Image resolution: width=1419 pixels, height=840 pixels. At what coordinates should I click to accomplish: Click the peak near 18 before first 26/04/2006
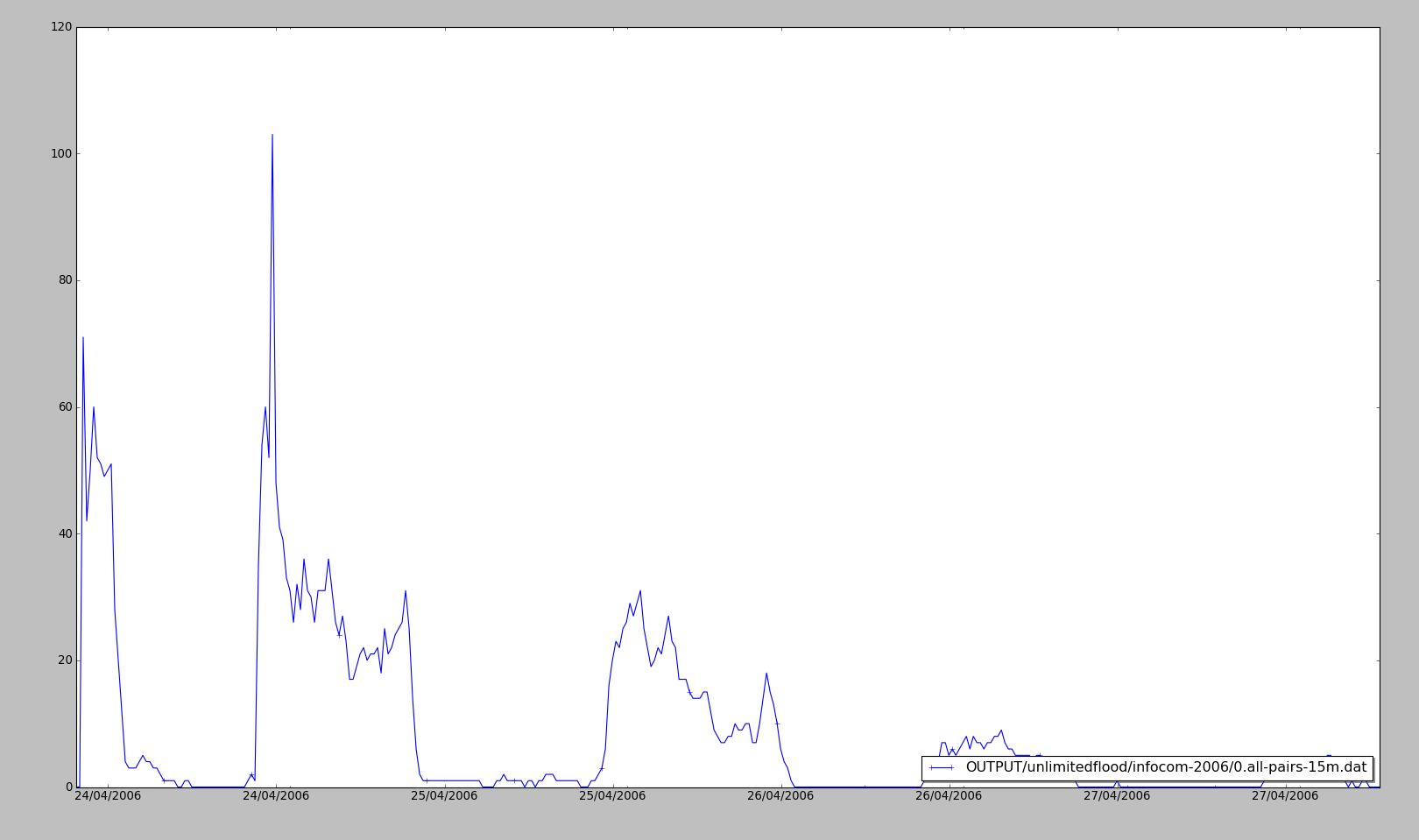pyautogui.click(x=766, y=674)
